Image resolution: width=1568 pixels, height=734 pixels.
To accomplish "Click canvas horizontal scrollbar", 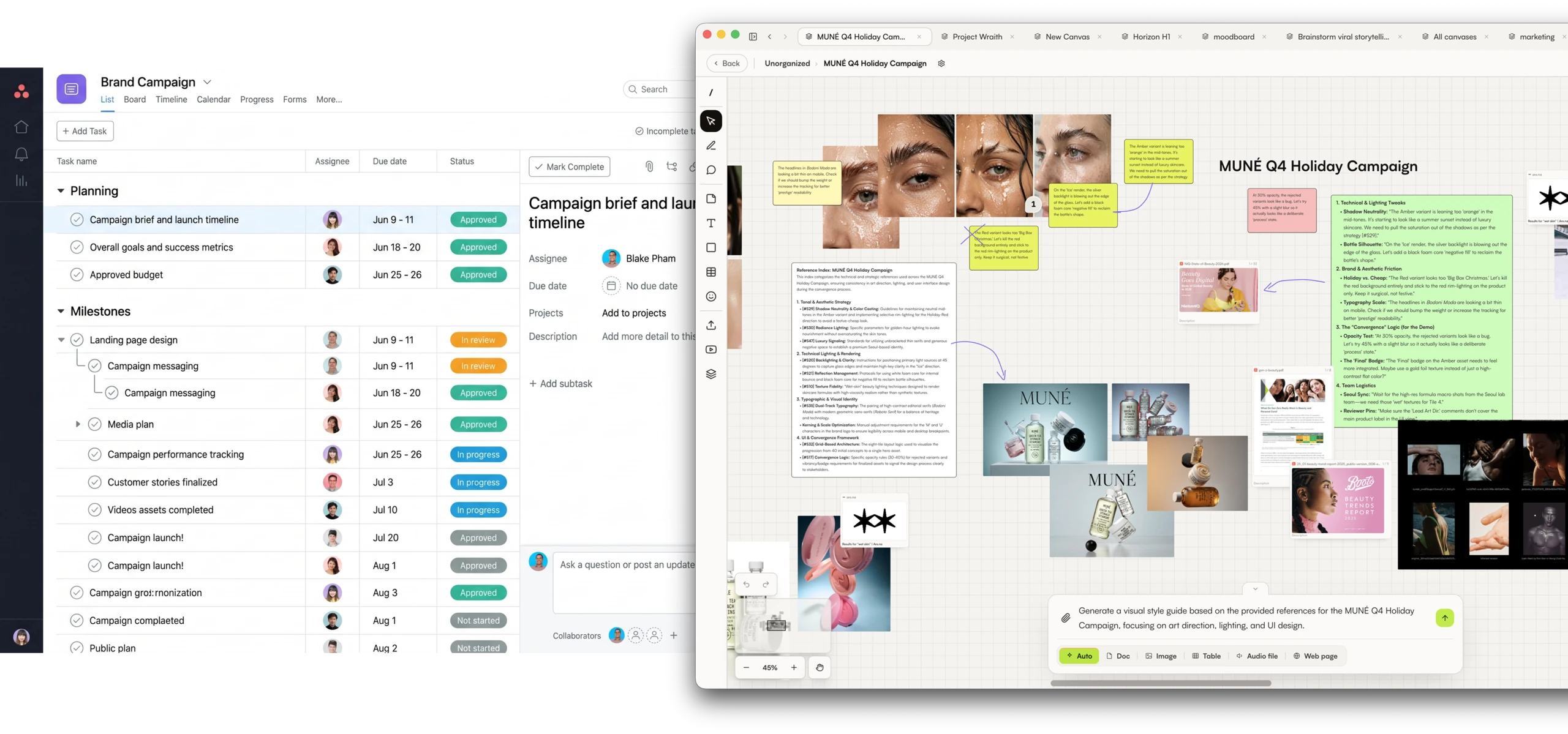I will click(1161, 683).
